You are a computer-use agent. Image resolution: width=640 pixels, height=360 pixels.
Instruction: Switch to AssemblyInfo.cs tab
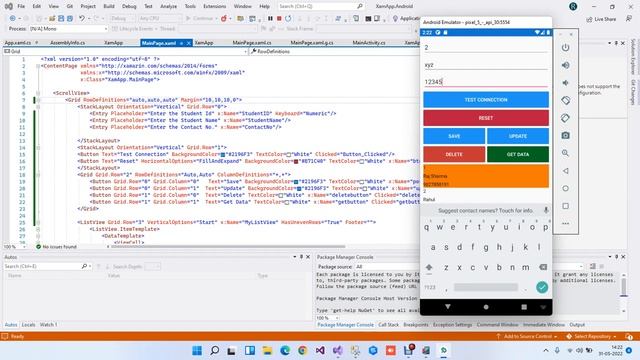coord(67,42)
